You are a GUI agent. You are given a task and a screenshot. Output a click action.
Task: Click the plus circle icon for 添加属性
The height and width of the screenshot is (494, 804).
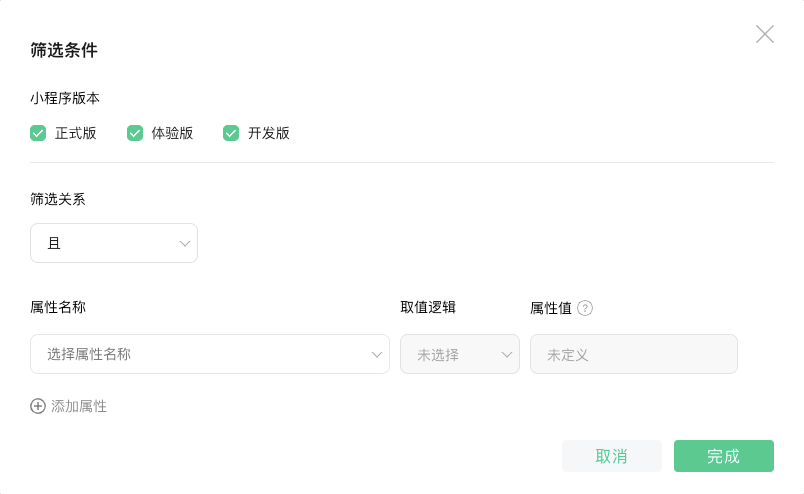38,406
